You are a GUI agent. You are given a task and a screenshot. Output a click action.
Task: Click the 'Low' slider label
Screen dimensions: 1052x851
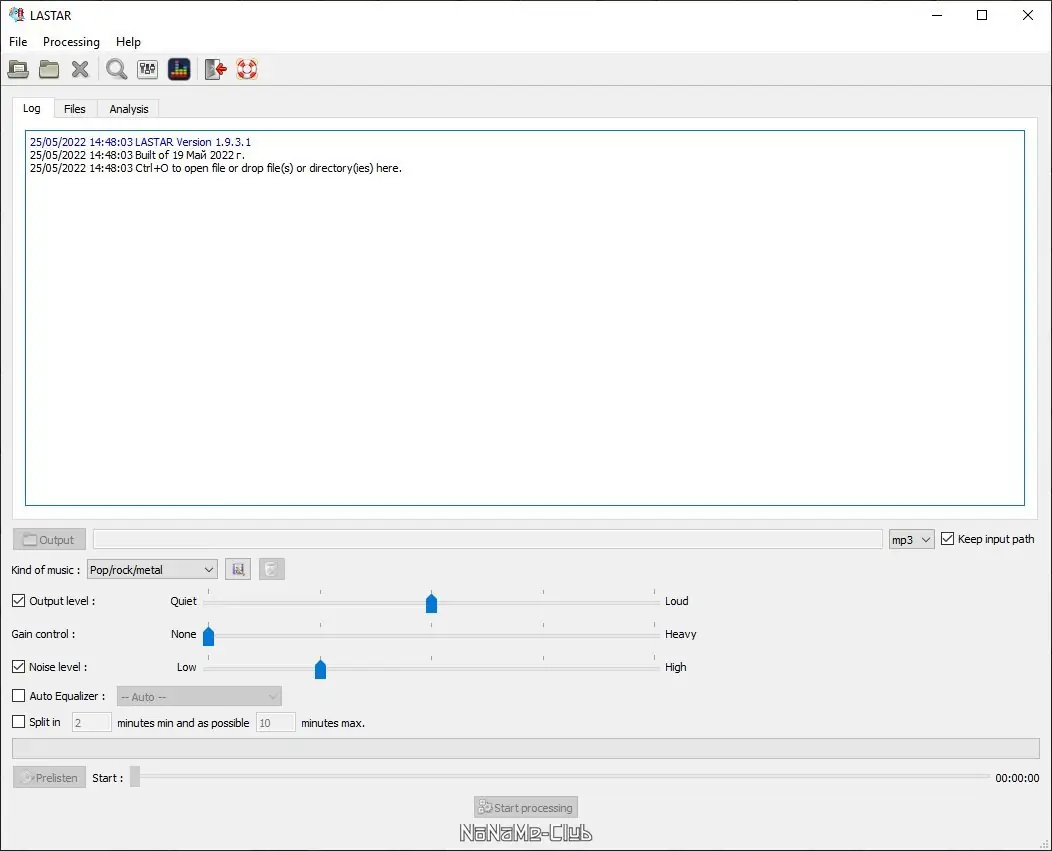(187, 666)
